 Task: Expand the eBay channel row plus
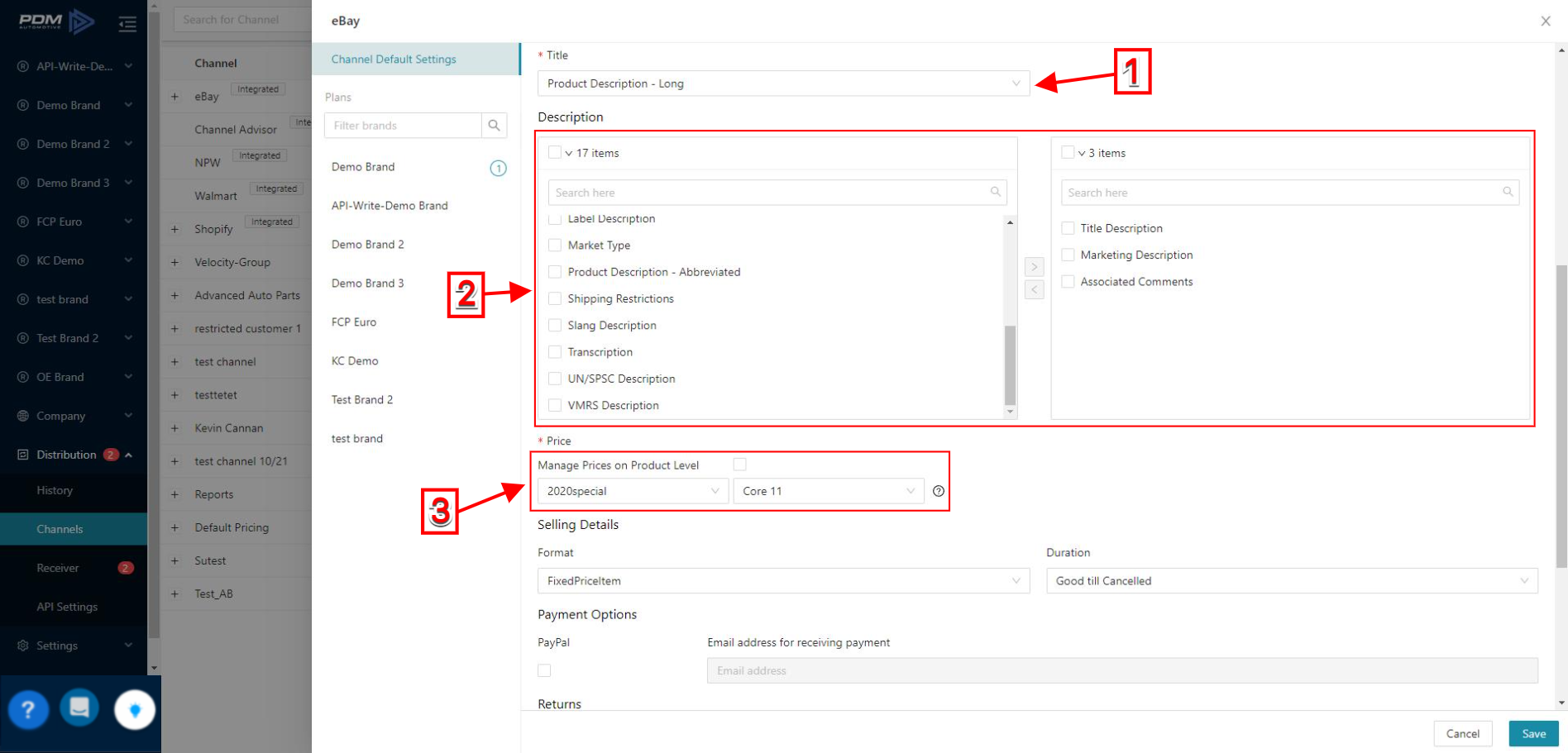(174, 97)
